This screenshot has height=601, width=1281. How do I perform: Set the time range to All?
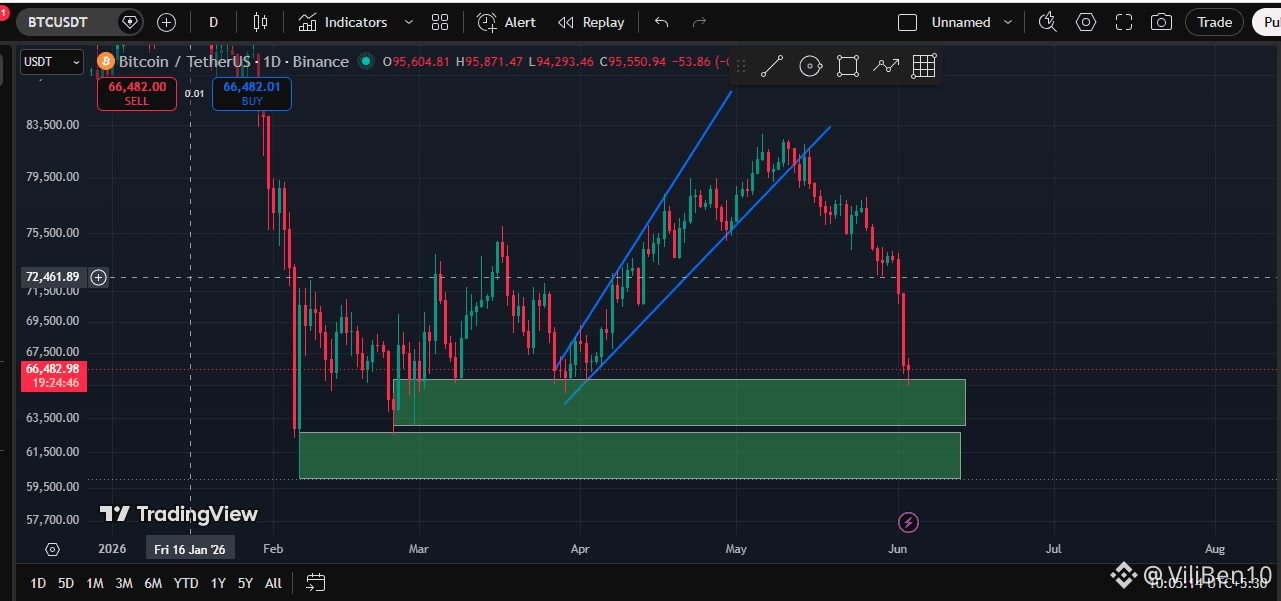pos(273,583)
